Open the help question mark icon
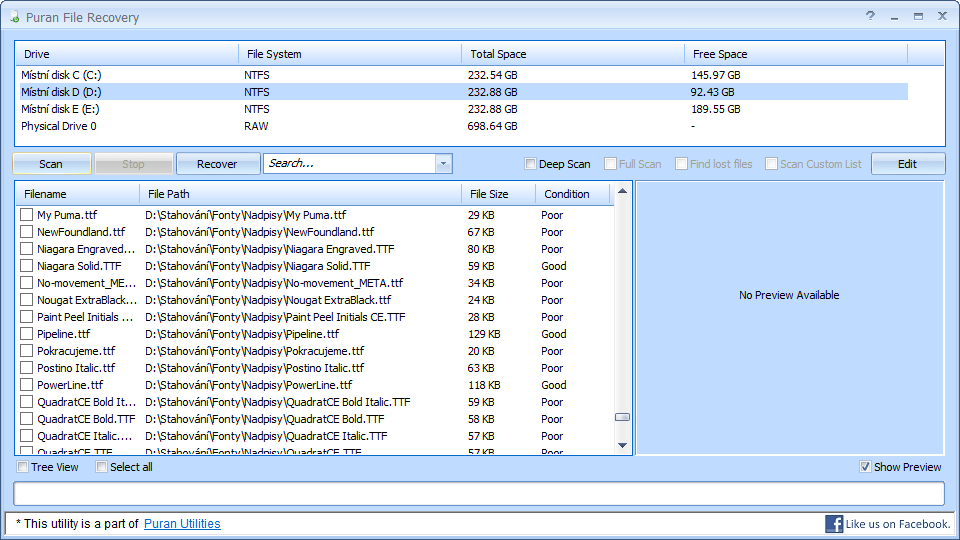This screenshot has width=960, height=540. coord(870,16)
